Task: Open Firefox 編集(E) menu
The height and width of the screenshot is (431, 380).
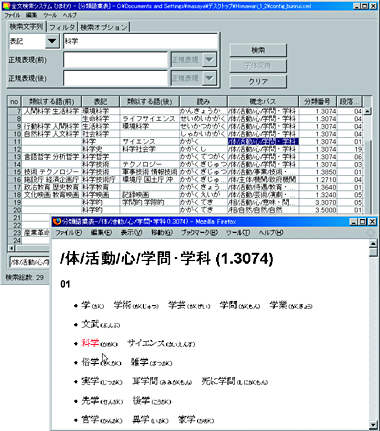Action: point(101,233)
